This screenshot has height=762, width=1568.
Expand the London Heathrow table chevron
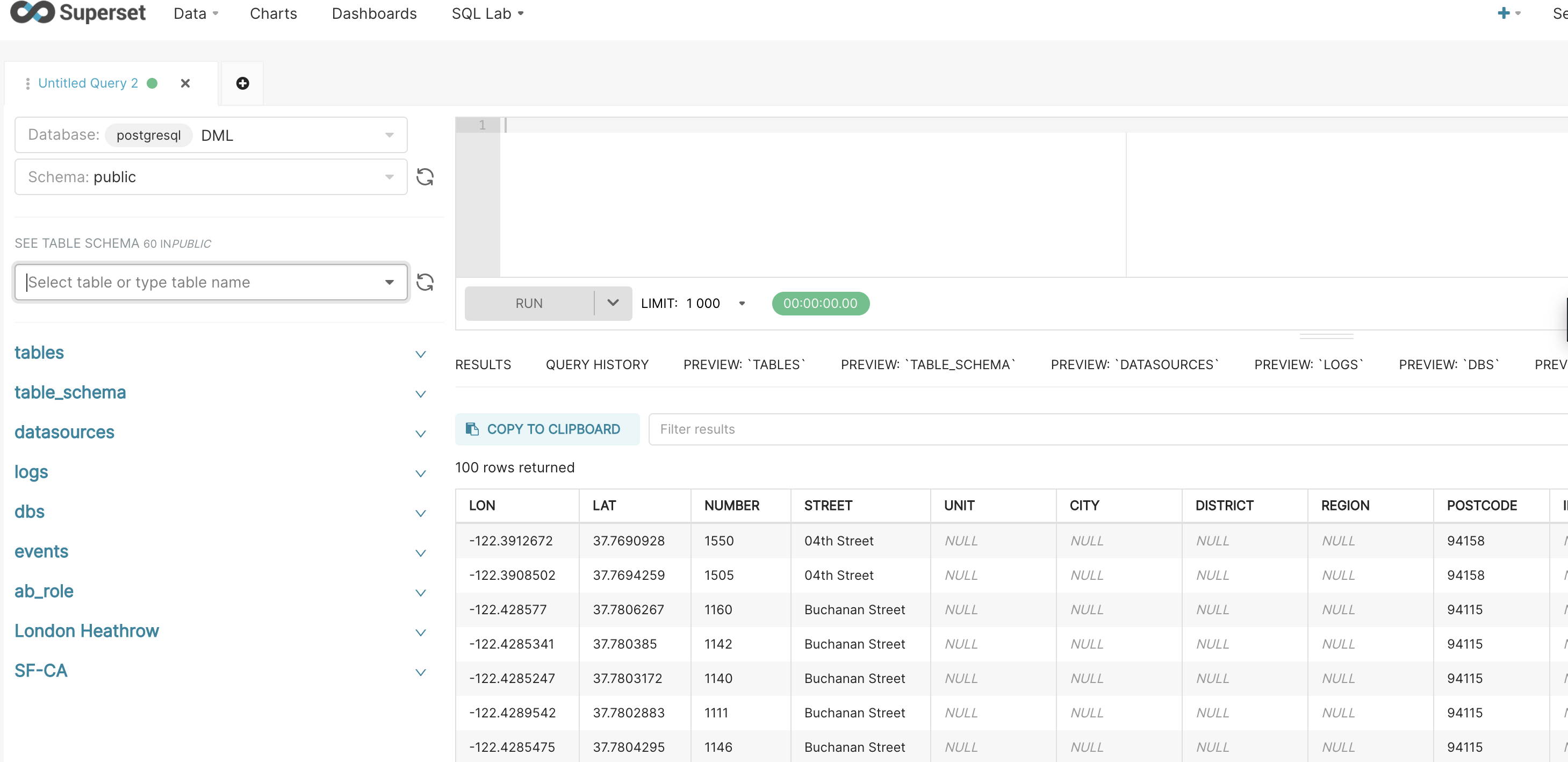coord(420,632)
